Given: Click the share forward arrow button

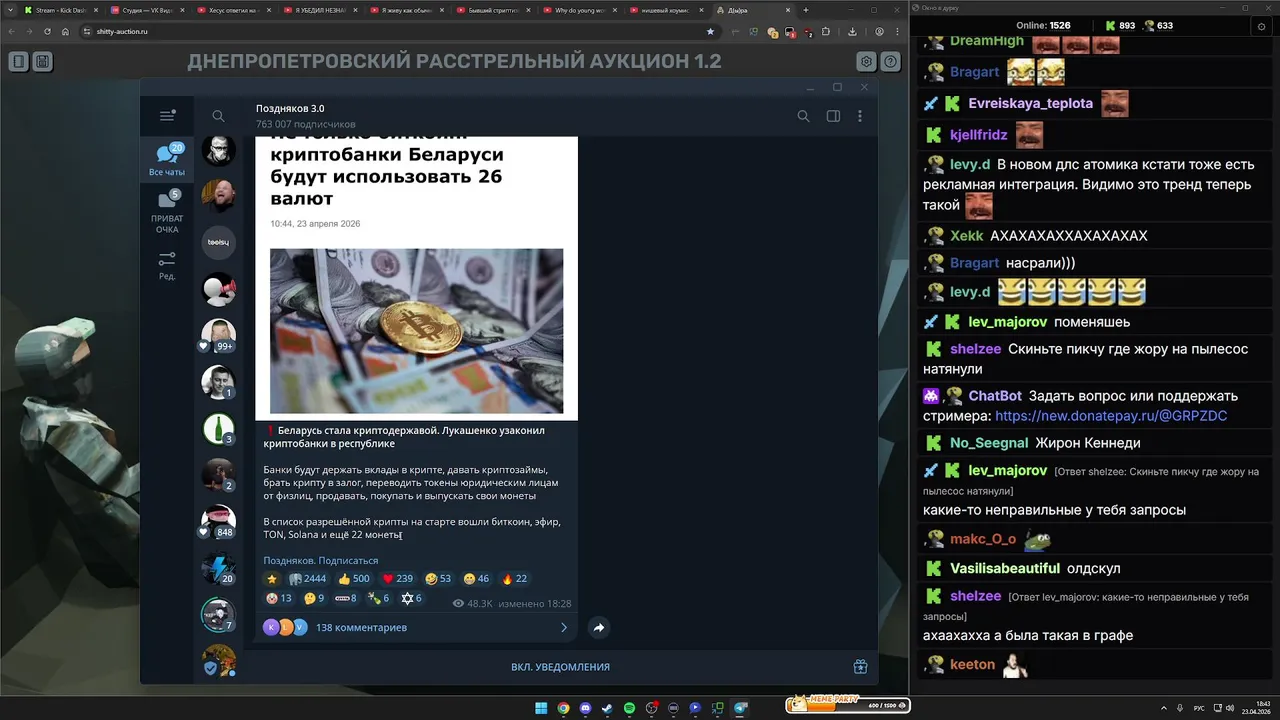Looking at the screenshot, I should (598, 628).
